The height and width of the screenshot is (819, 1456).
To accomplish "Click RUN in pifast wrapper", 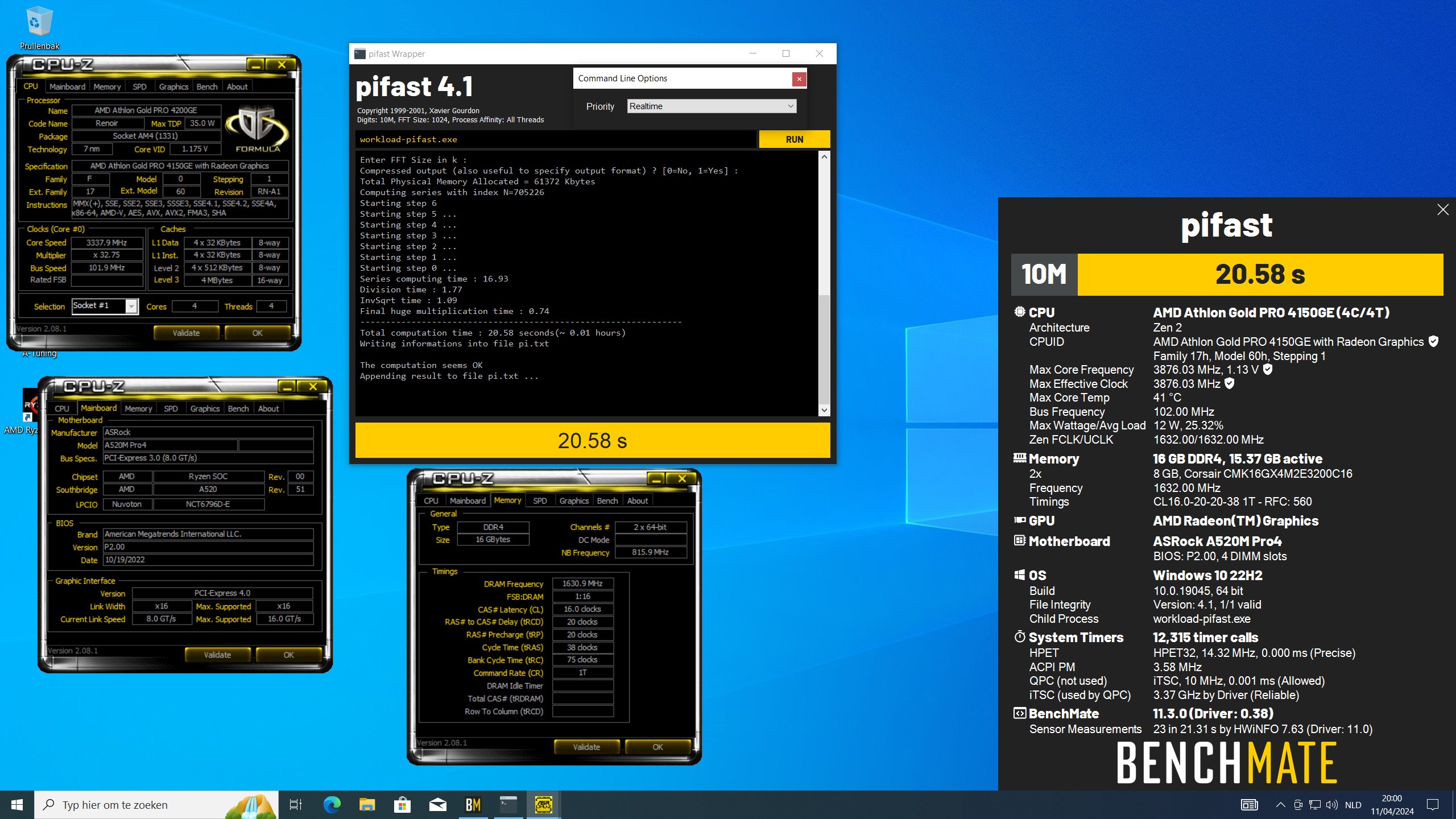I will (795, 139).
